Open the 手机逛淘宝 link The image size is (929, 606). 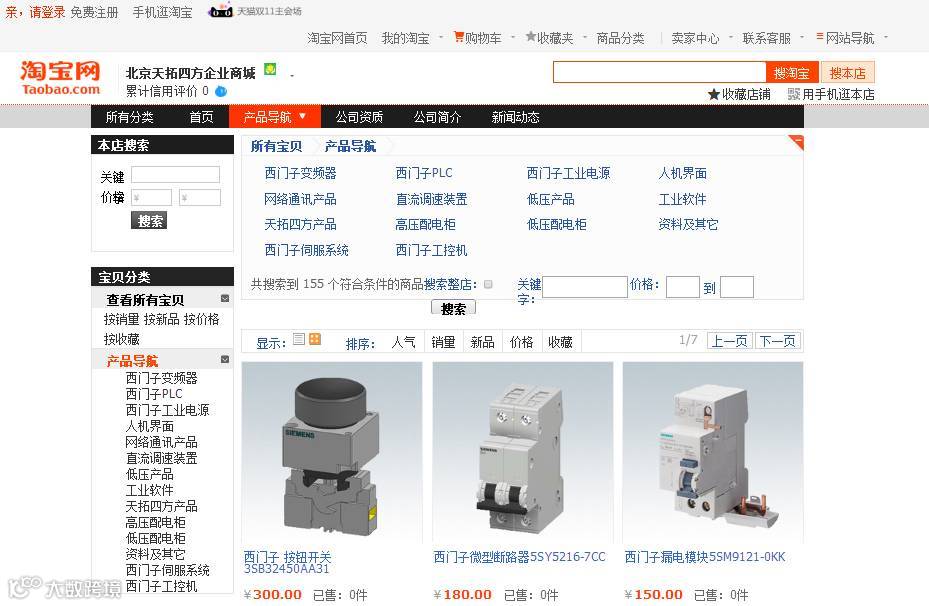(162, 12)
